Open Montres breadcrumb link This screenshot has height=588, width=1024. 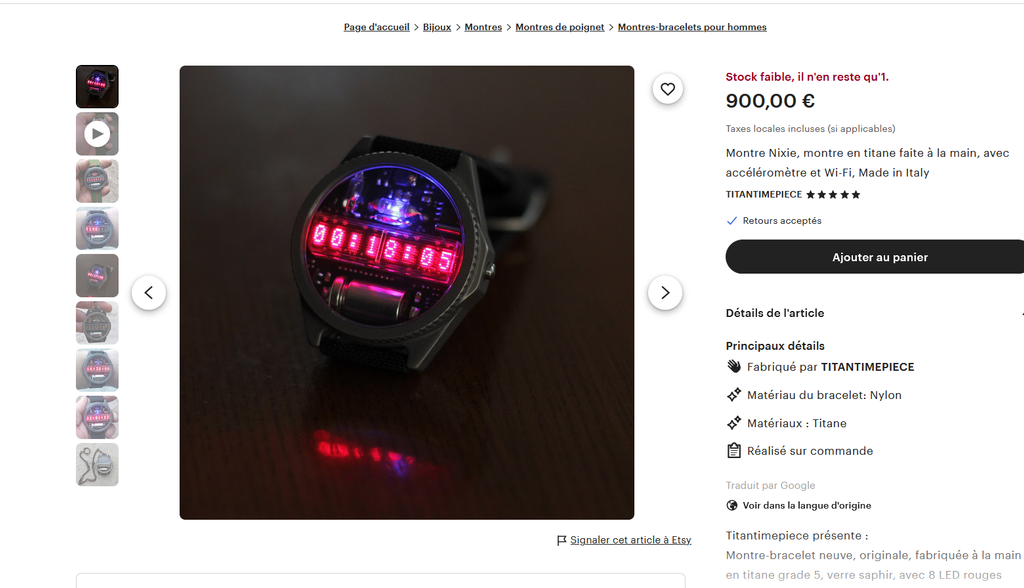(x=483, y=27)
